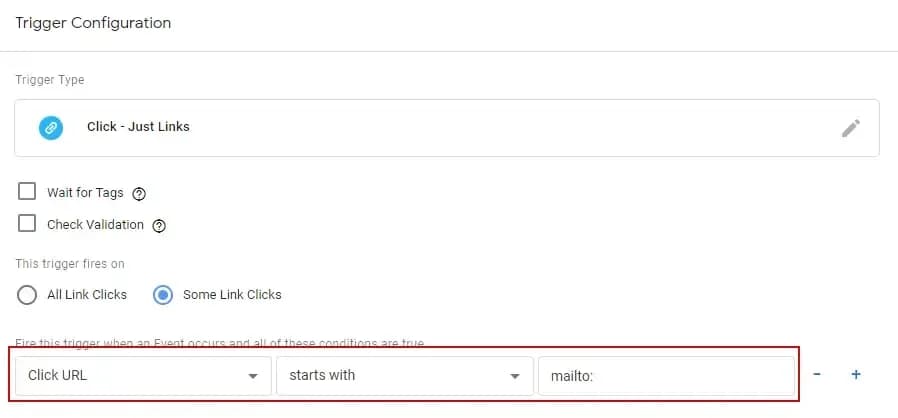The width and height of the screenshot is (898, 418).
Task: Open the starts with operator dropdown
Action: point(404,376)
